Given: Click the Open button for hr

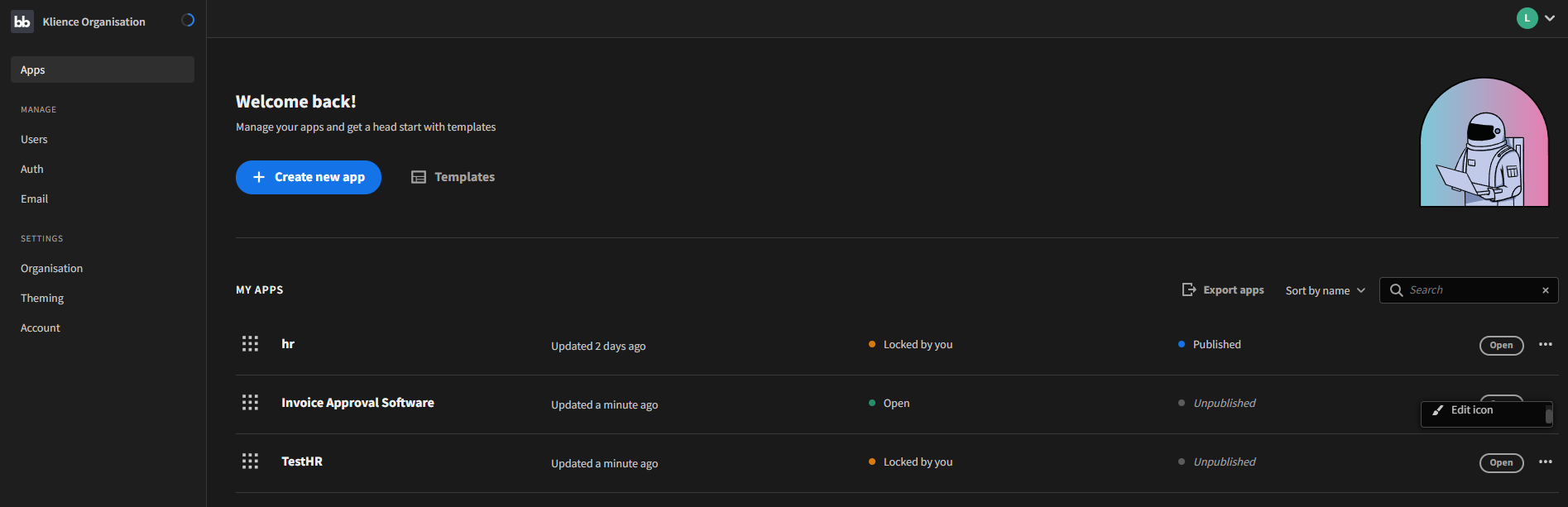Looking at the screenshot, I should click(x=1501, y=345).
